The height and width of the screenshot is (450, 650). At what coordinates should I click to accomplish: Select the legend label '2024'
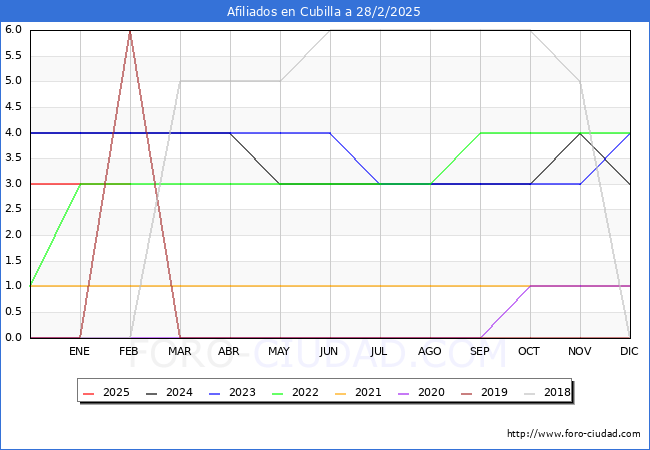pos(179,392)
